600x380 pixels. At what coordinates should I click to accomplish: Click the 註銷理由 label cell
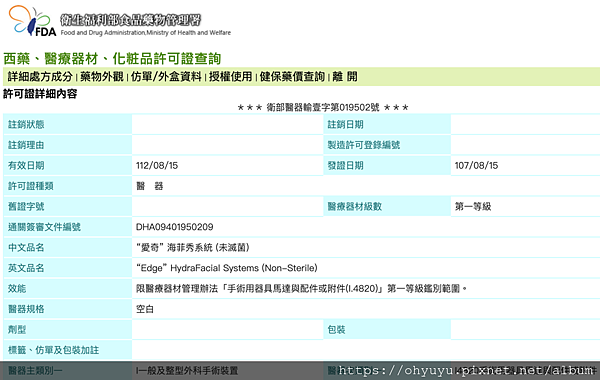(x=67, y=145)
